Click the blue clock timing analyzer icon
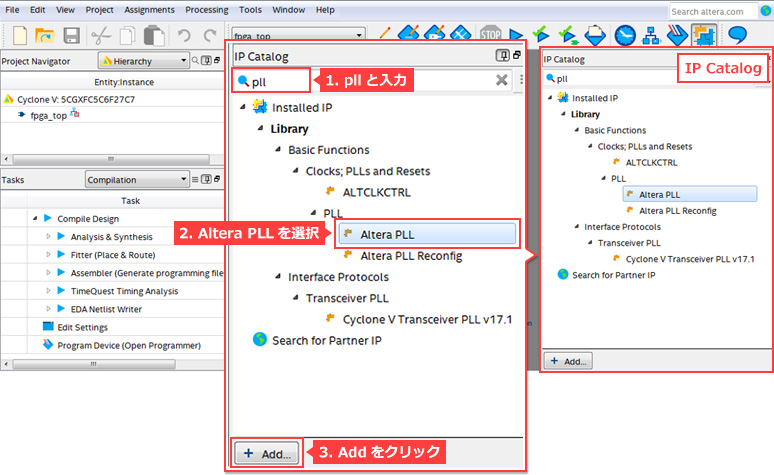774x475 pixels. 625,35
